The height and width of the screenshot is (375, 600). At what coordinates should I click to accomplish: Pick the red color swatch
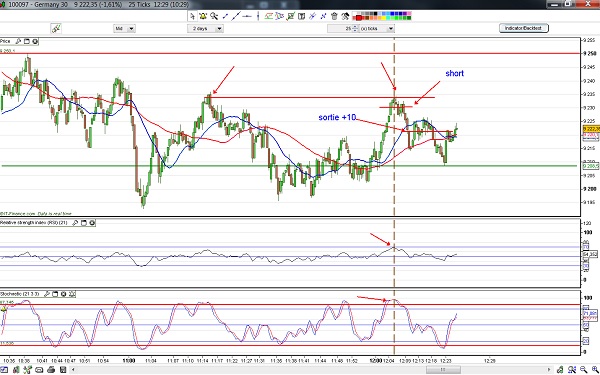pyautogui.click(x=359, y=18)
